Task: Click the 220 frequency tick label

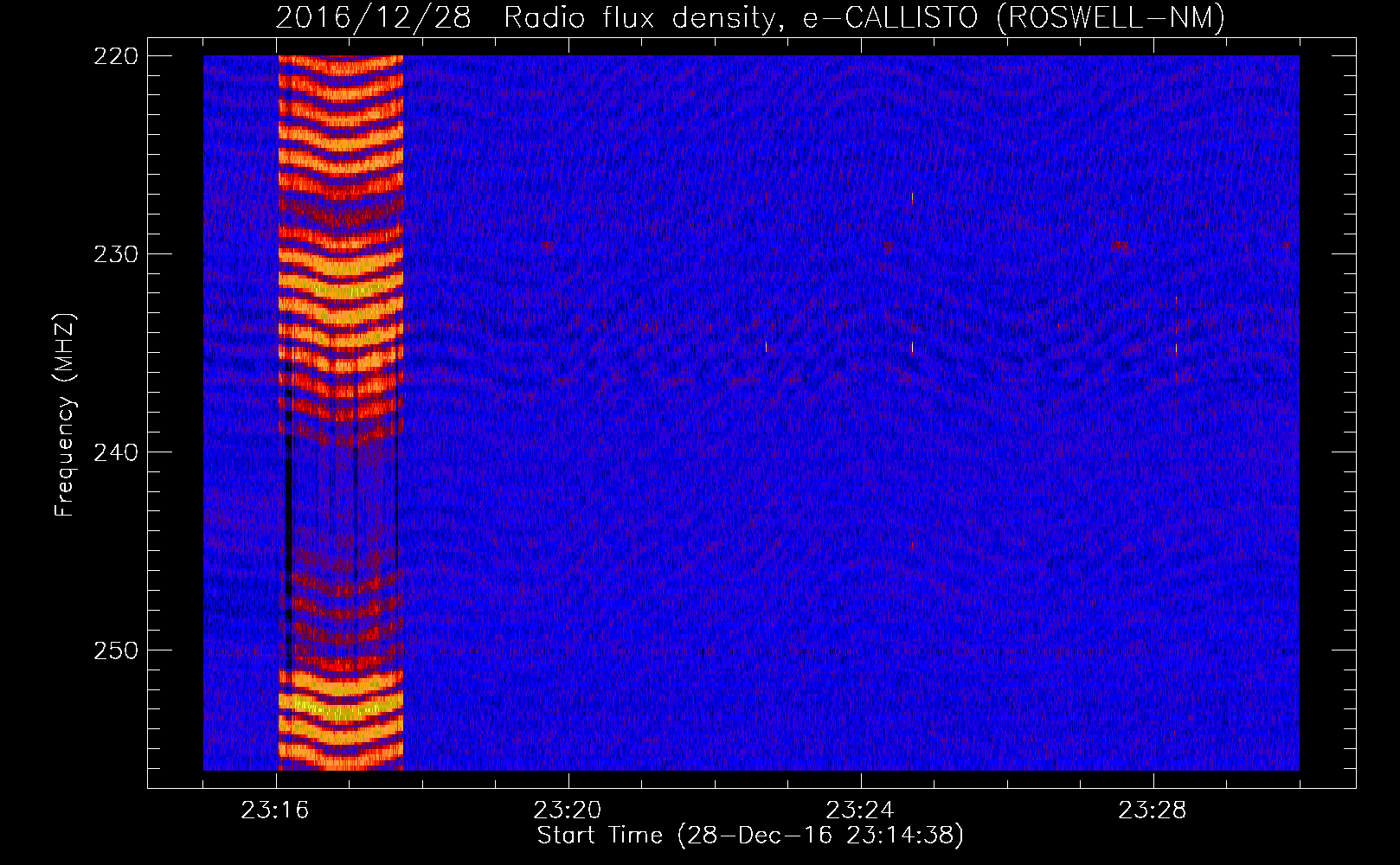Action: (x=115, y=56)
